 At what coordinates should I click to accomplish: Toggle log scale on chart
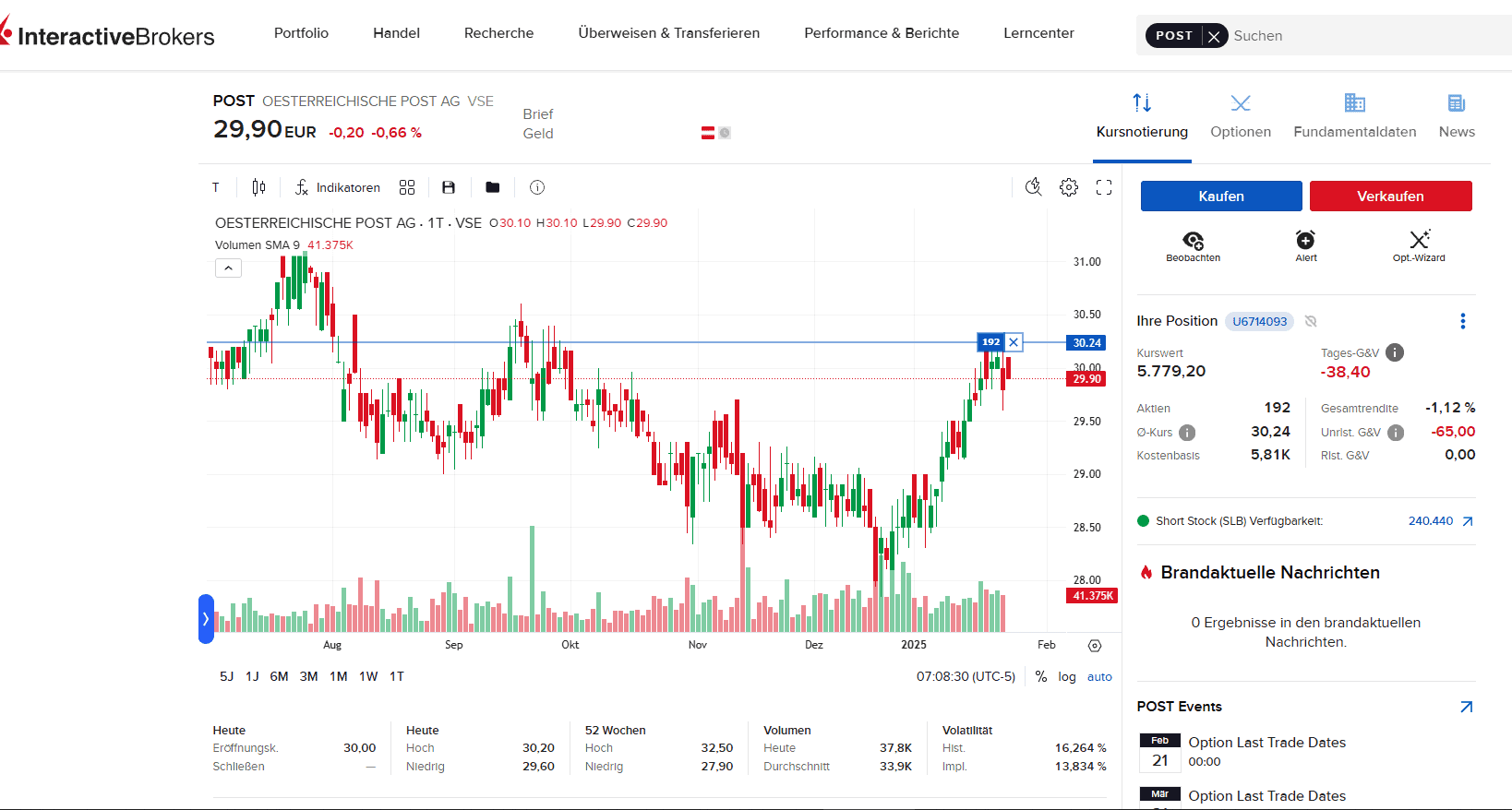tap(1067, 676)
